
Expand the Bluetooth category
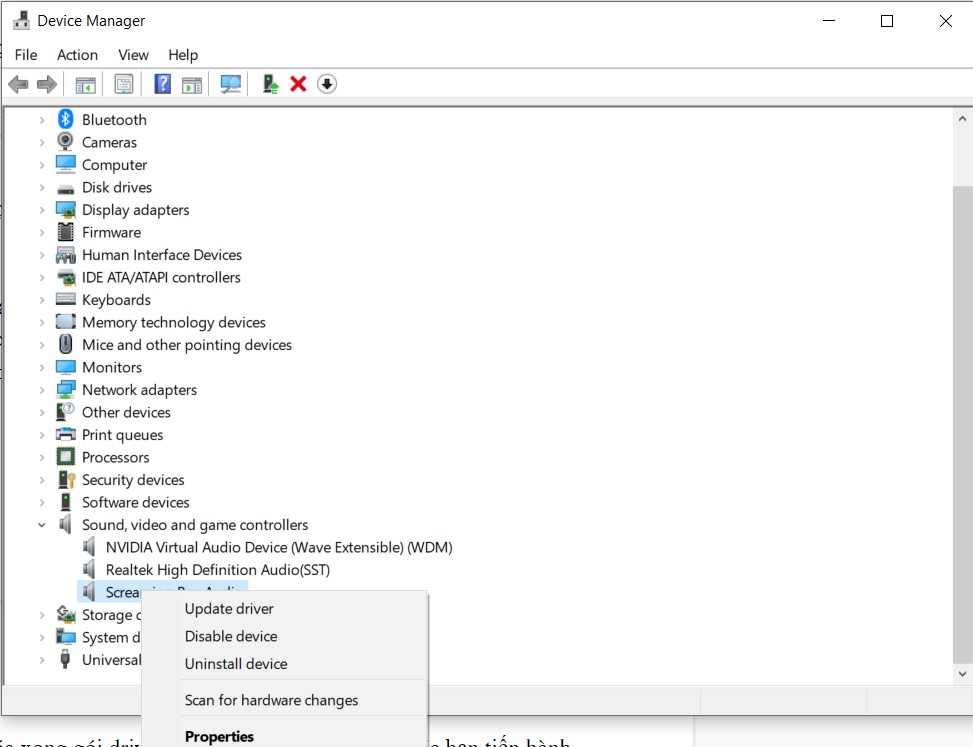(42, 120)
